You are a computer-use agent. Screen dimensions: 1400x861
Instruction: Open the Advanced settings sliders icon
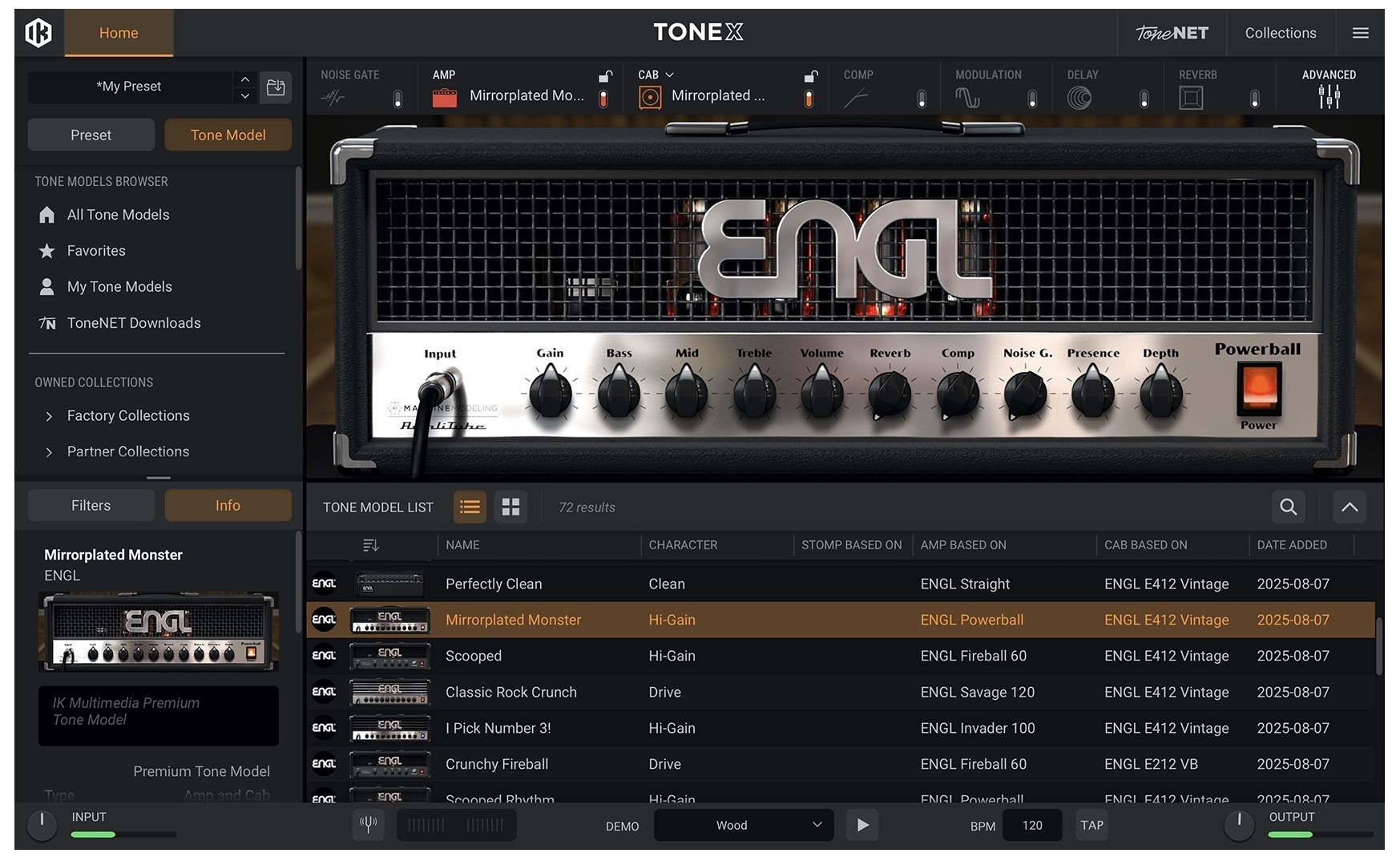coord(1329,97)
